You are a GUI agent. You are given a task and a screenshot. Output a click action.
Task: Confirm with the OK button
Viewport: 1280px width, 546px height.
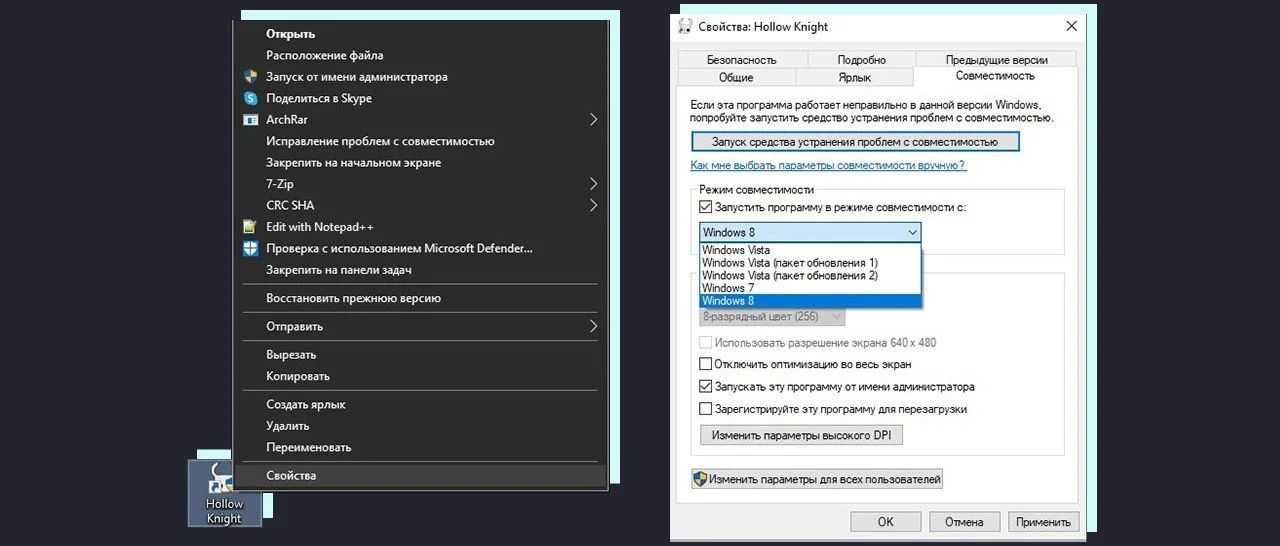(885, 522)
